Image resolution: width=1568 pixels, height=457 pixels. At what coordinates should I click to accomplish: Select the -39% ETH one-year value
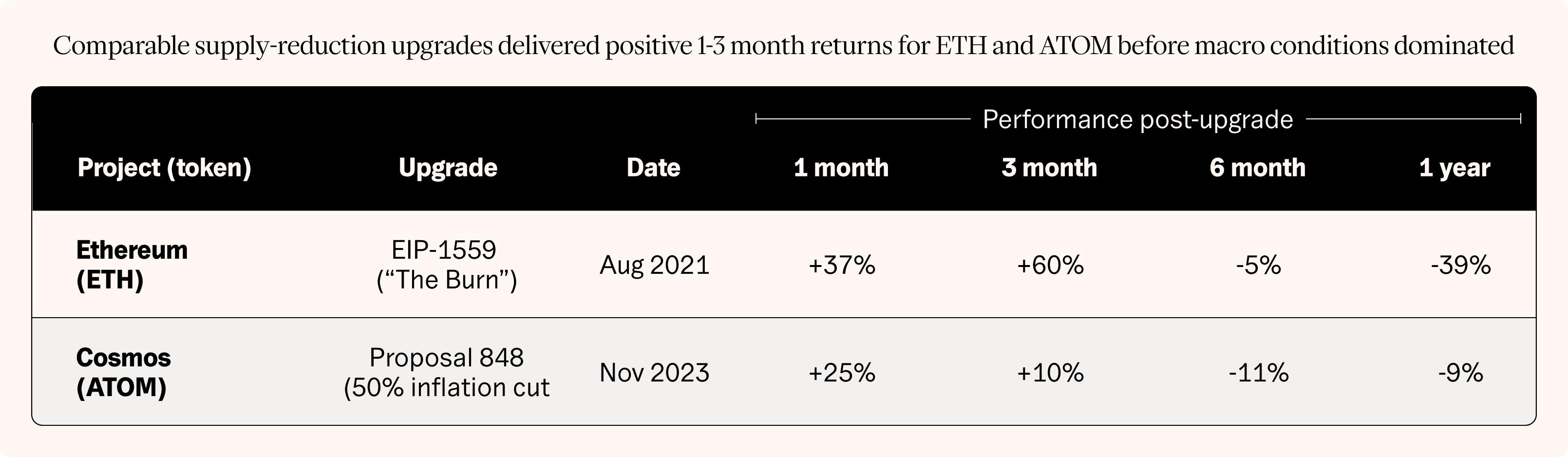(1461, 266)
